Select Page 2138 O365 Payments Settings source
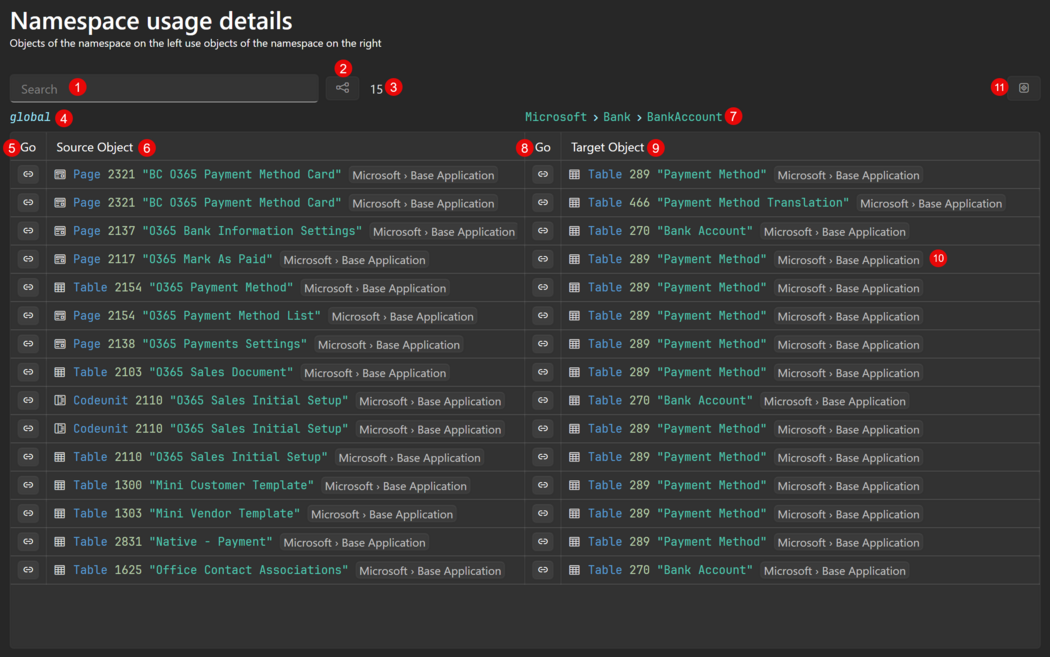Screen dimensions: 1050x657 [x=190, y=344]
